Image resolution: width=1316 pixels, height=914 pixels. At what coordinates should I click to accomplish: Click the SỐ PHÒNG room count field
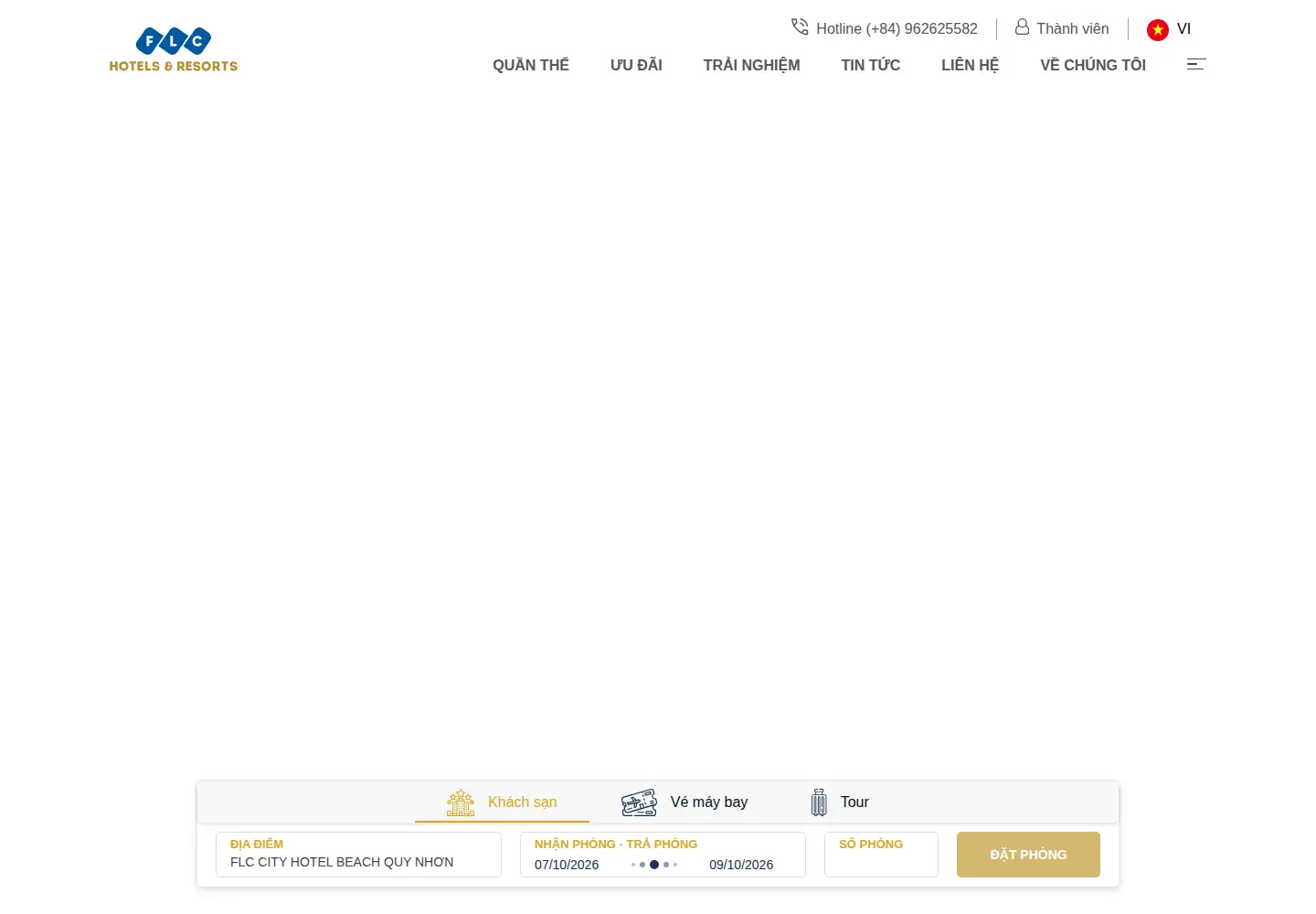click(x=881, y=855)
